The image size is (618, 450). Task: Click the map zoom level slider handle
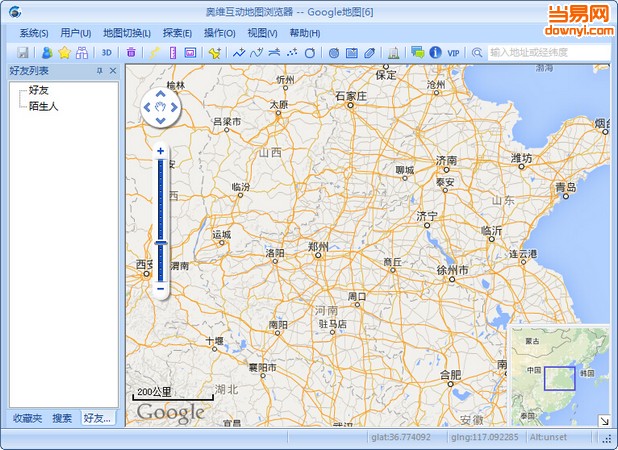click(x=160, y=245)
